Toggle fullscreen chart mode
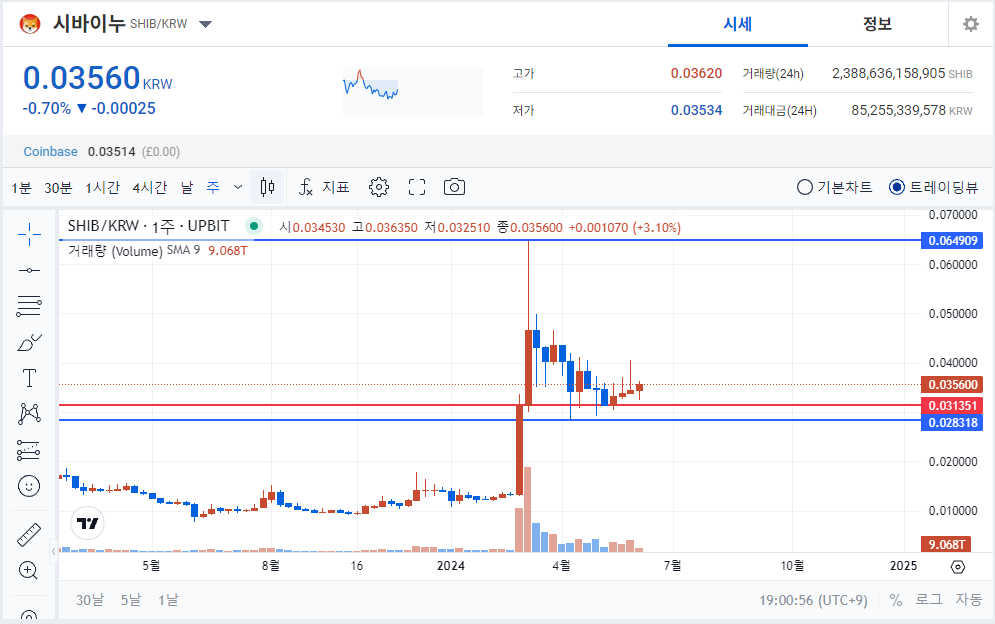The width and height of the screenshot is (995, 624). click(417, 187)
